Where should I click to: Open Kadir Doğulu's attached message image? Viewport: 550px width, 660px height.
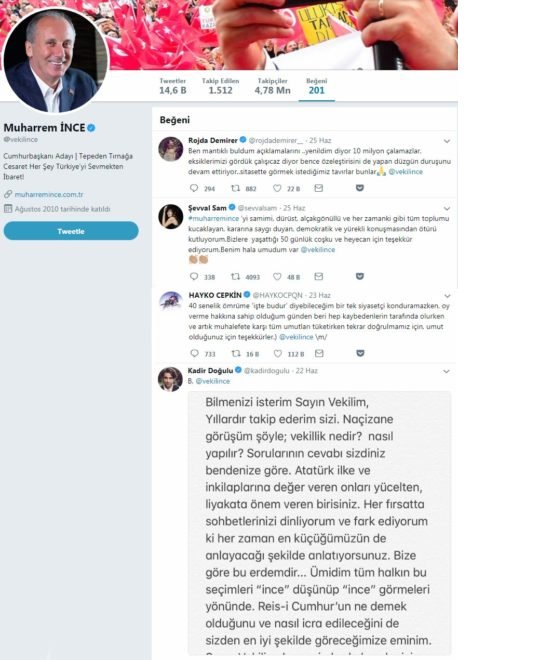319,523
